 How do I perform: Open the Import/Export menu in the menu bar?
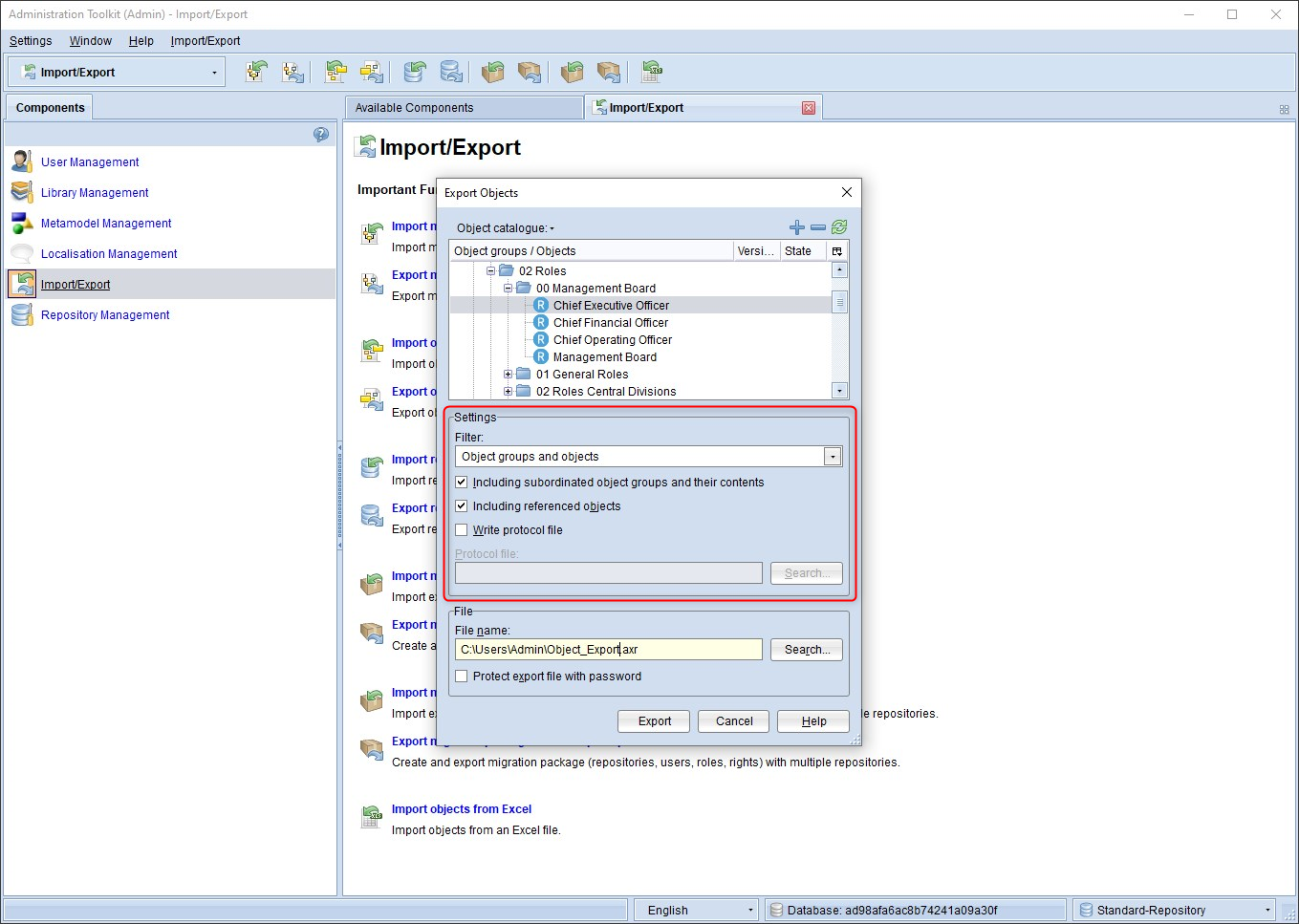[206, 41]
